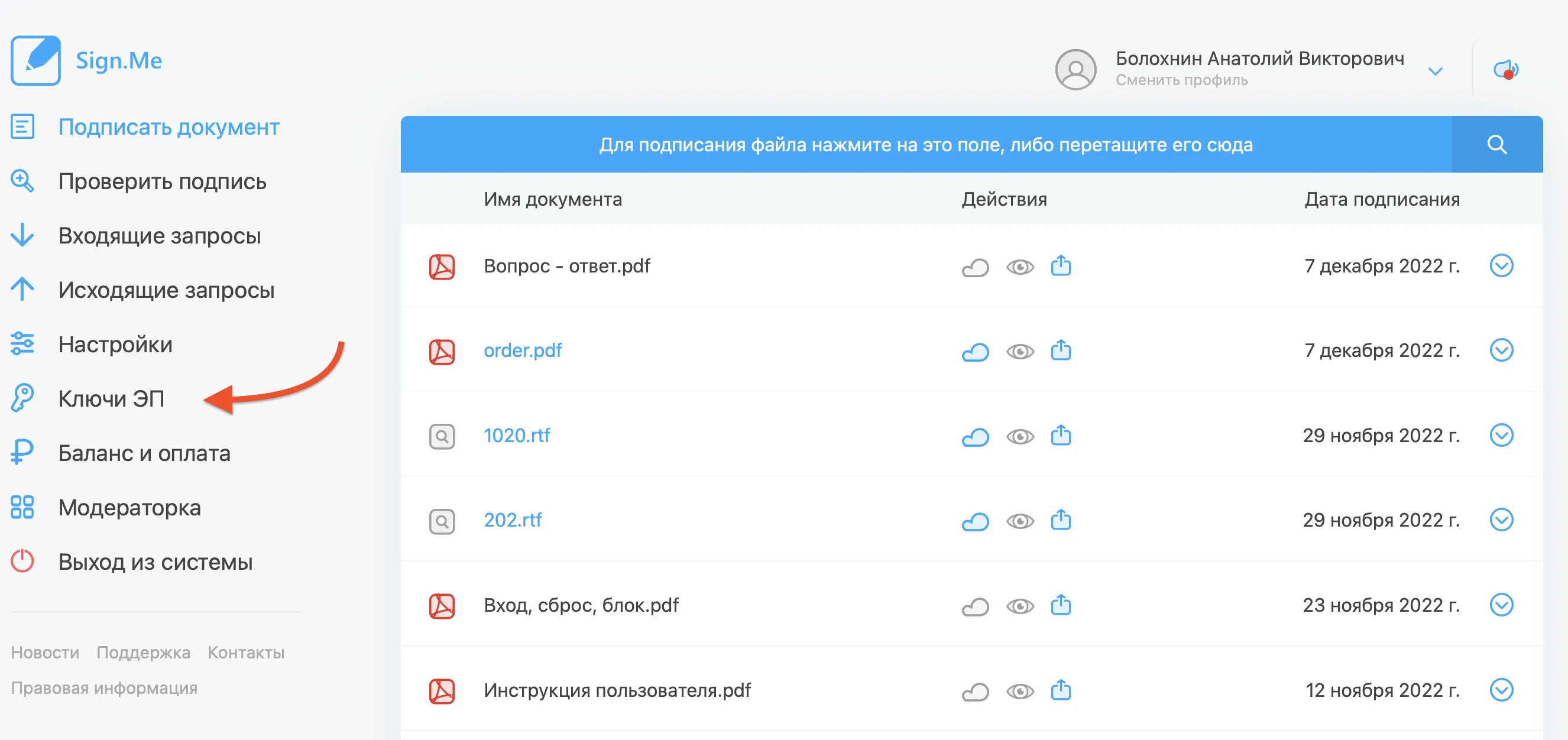Open Подписать документ menu item
Viewport: 1568px width, 740px height.
pos(169,127)
